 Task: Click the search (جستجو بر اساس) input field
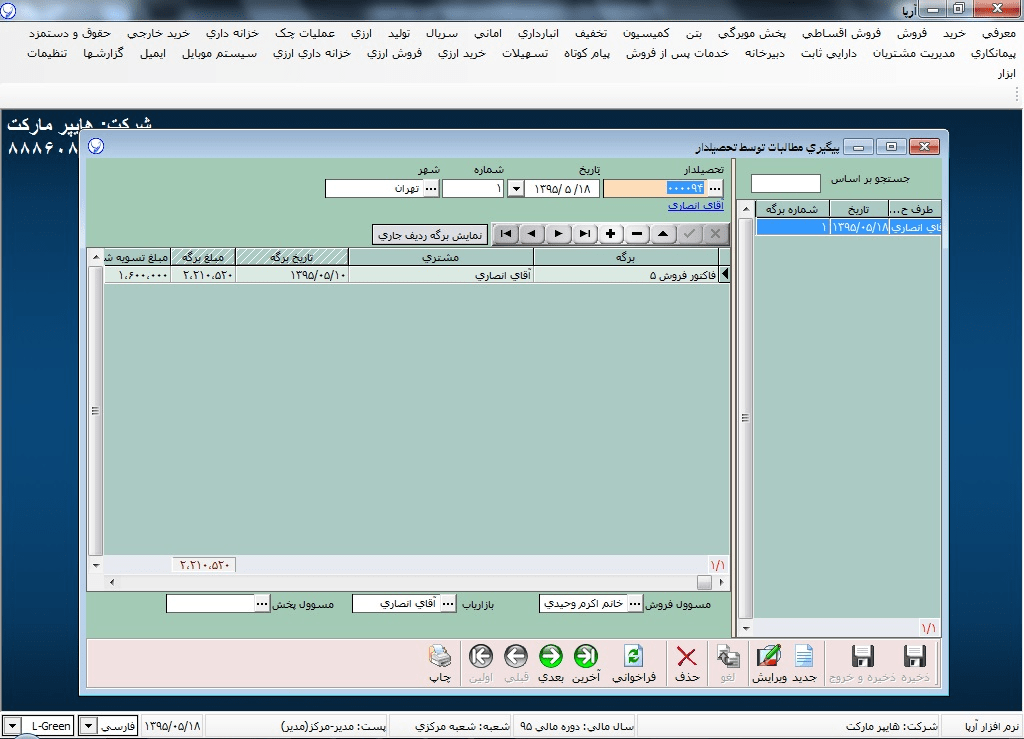click(785, 183)
